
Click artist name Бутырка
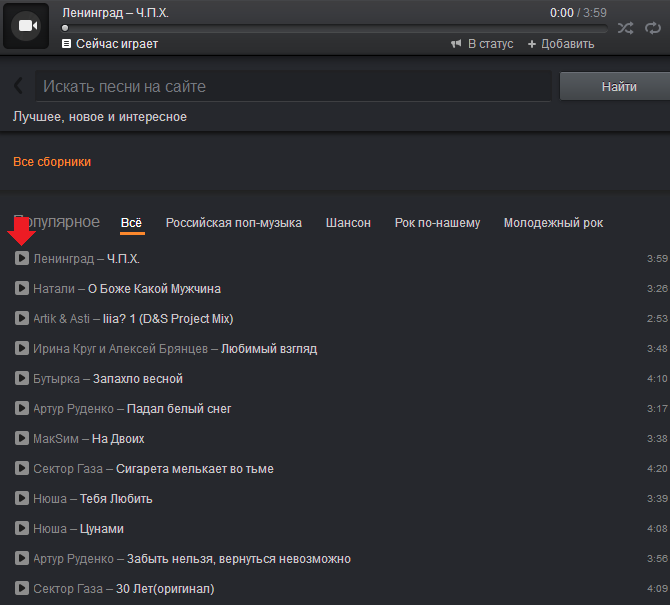pos(56,379)
